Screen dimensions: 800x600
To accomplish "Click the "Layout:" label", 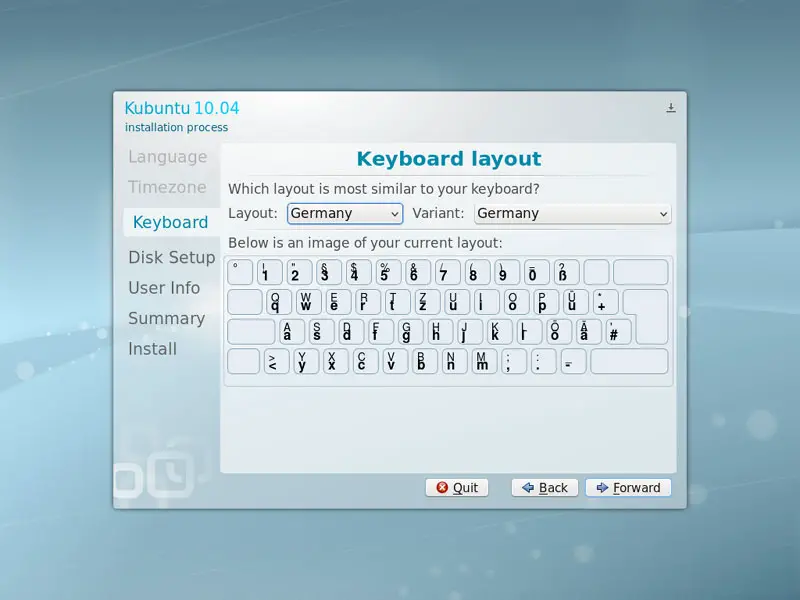I will [x=253, y=213].
